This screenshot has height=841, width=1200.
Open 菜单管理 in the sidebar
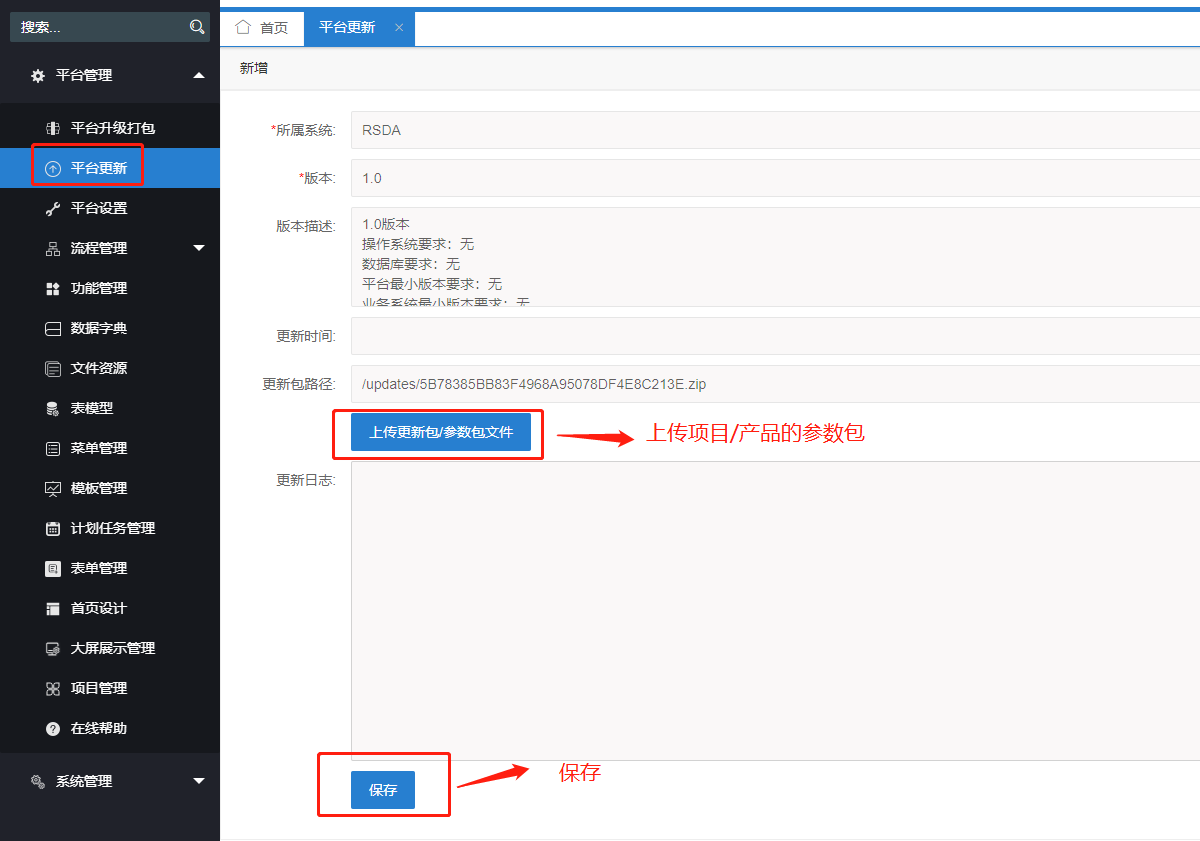98,448
